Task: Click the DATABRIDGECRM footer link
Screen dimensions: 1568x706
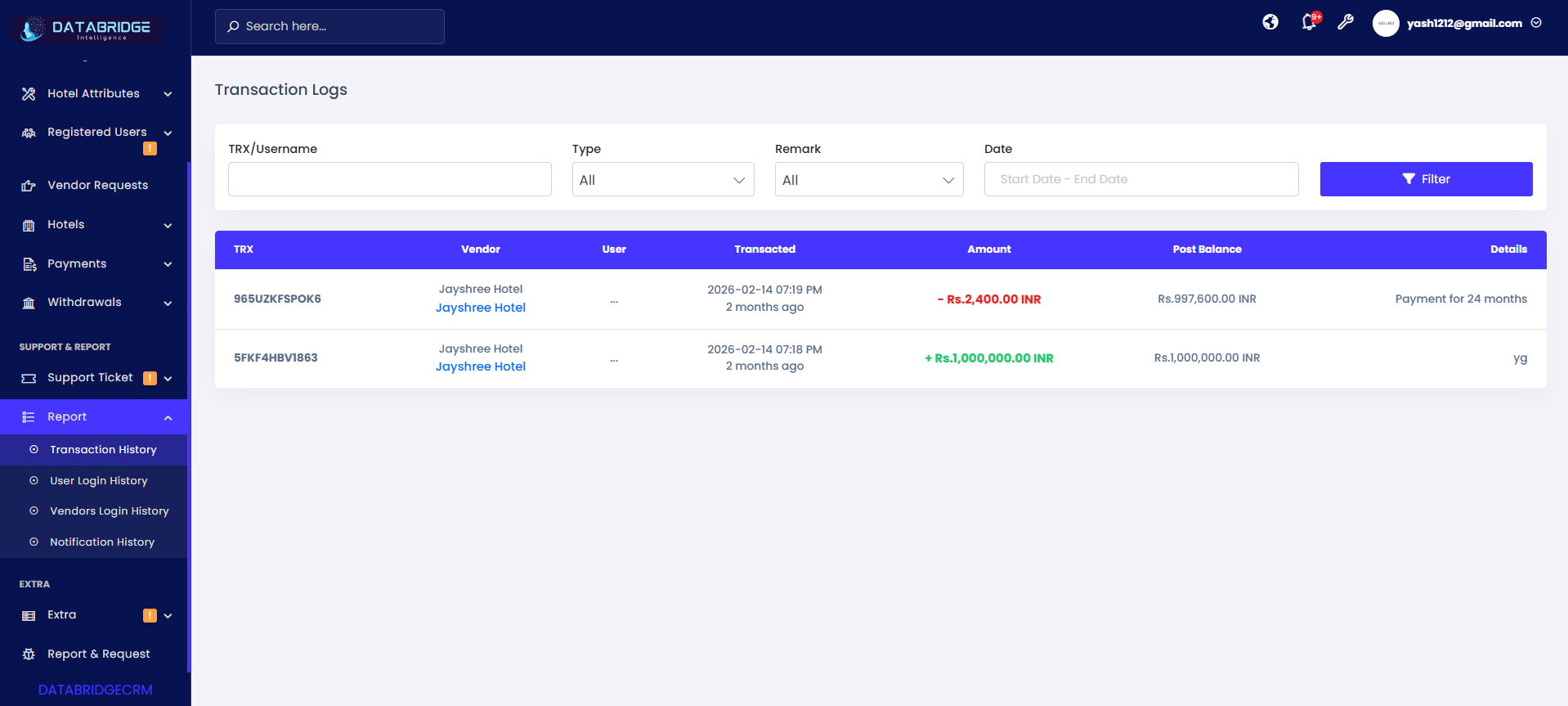Action: point(96,690)
